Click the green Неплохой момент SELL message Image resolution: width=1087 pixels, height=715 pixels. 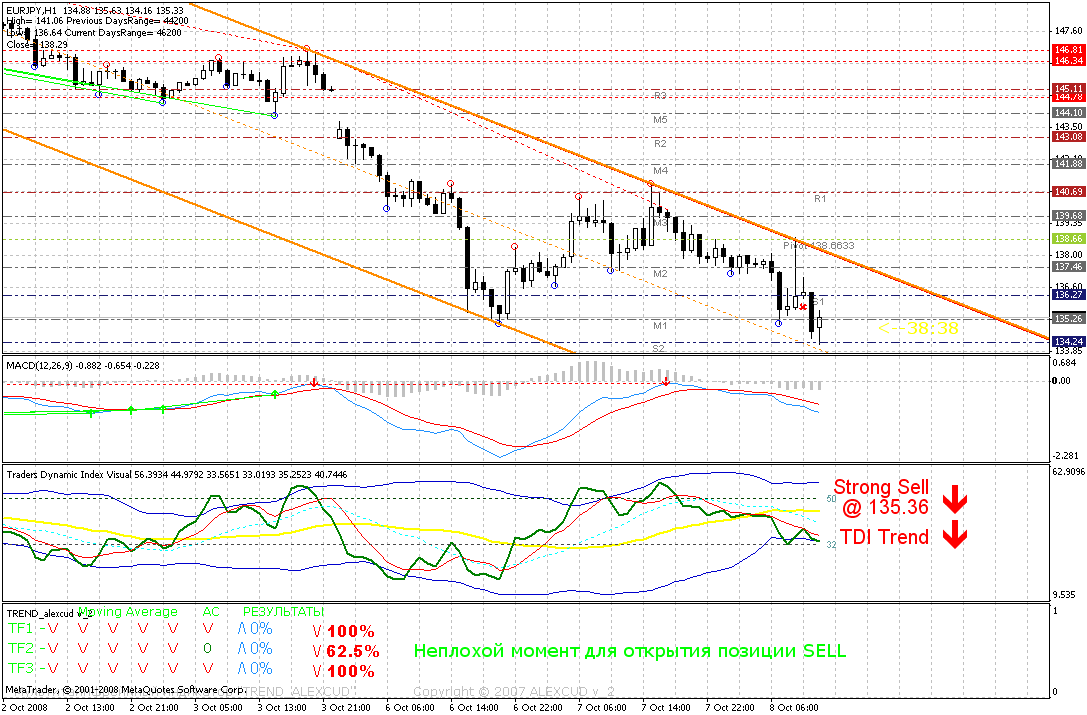(630, 651)
